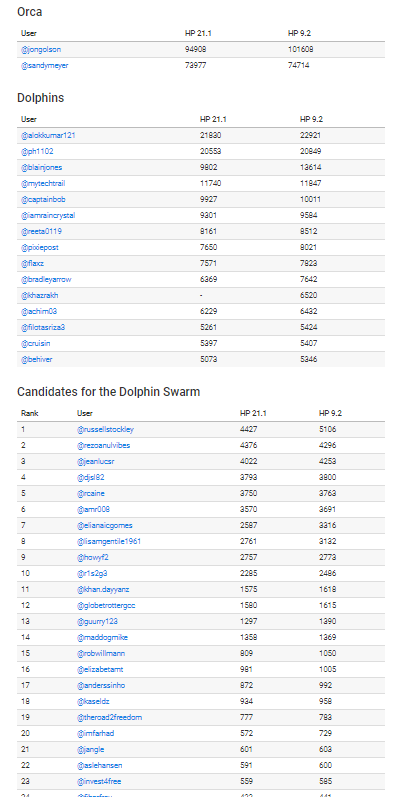Click the @khan.dayyanz username
The width and height of the screenshot is (404, 797).
(x=99, y=589)
